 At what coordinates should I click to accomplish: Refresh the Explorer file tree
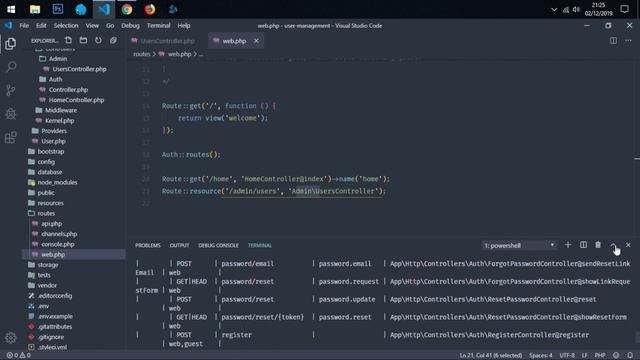[98, 40]
